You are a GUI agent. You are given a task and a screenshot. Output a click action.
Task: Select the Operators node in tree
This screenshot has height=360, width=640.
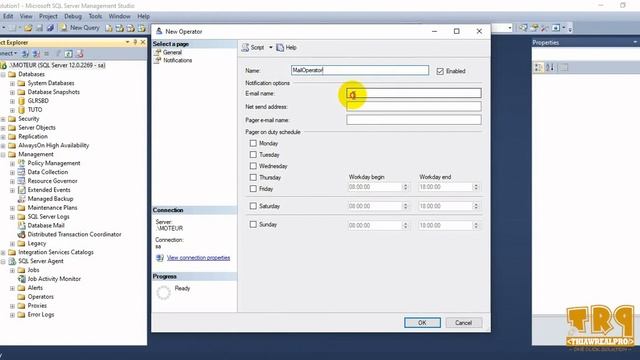(x=40, y=297)
